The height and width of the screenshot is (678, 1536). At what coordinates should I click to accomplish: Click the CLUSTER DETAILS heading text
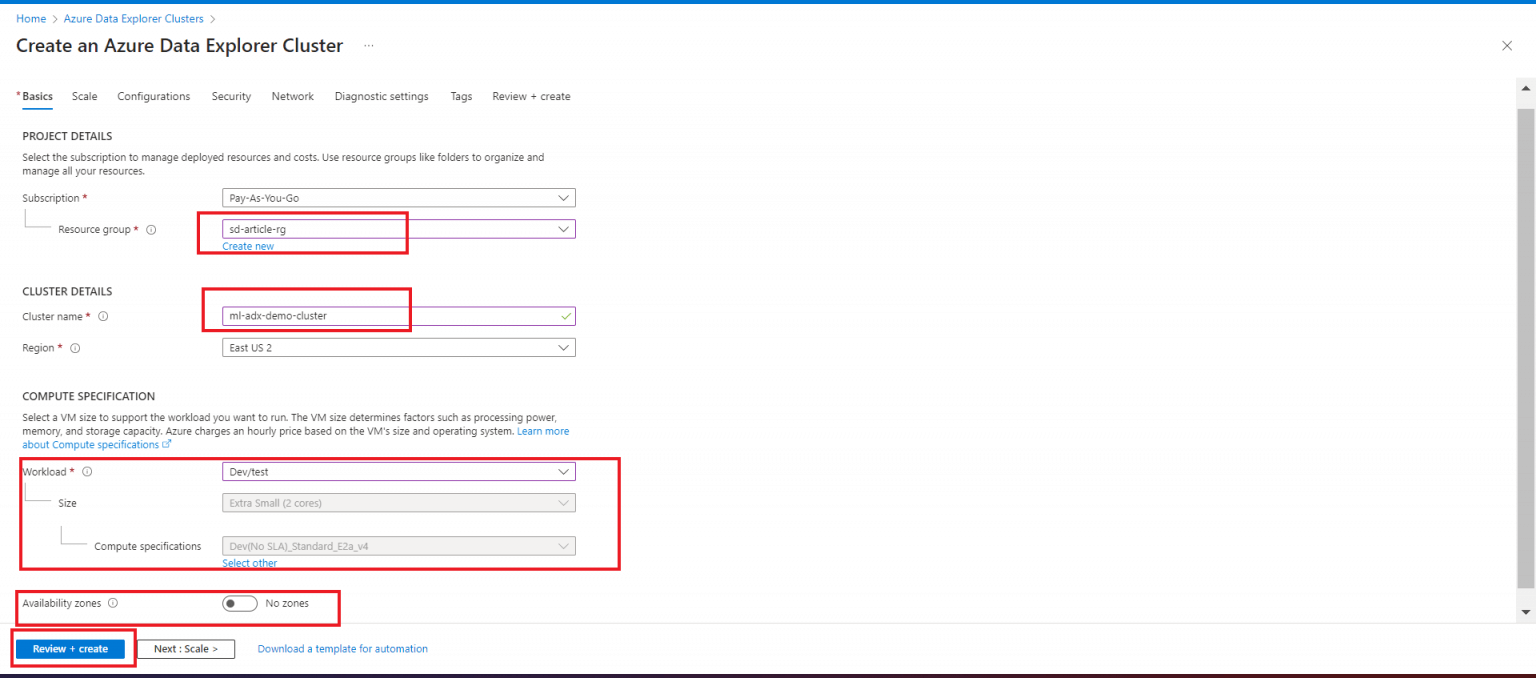point(67,292)
